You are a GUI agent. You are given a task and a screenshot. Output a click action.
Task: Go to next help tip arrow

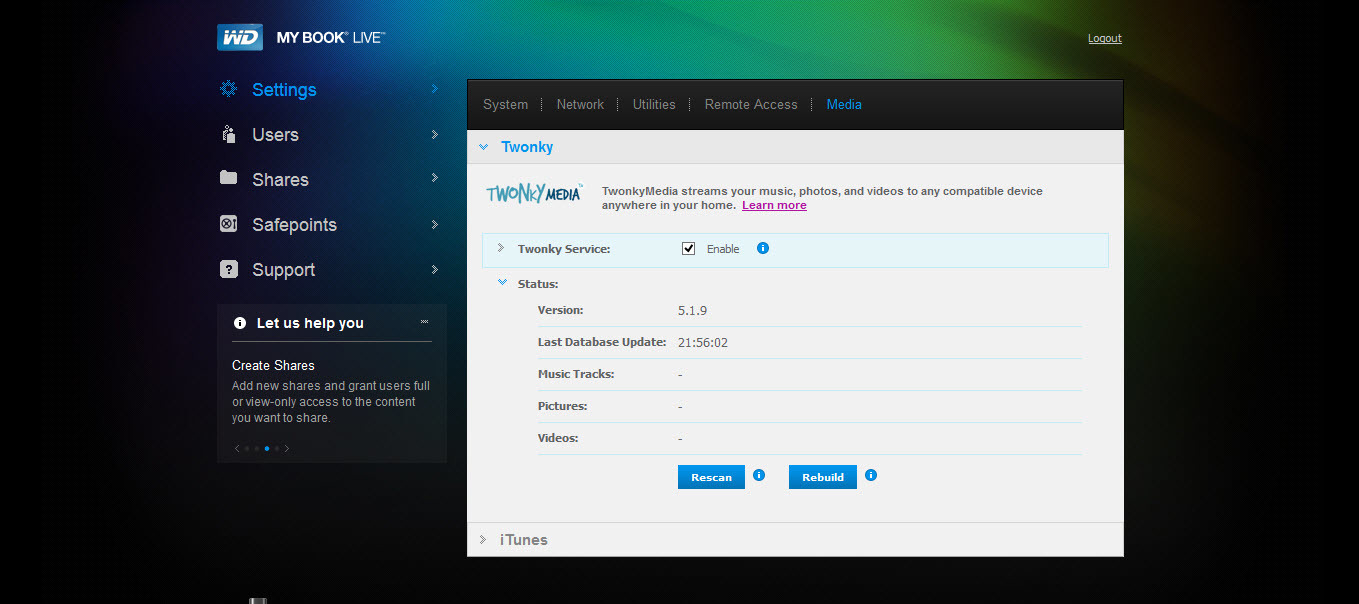pos(287,448)
